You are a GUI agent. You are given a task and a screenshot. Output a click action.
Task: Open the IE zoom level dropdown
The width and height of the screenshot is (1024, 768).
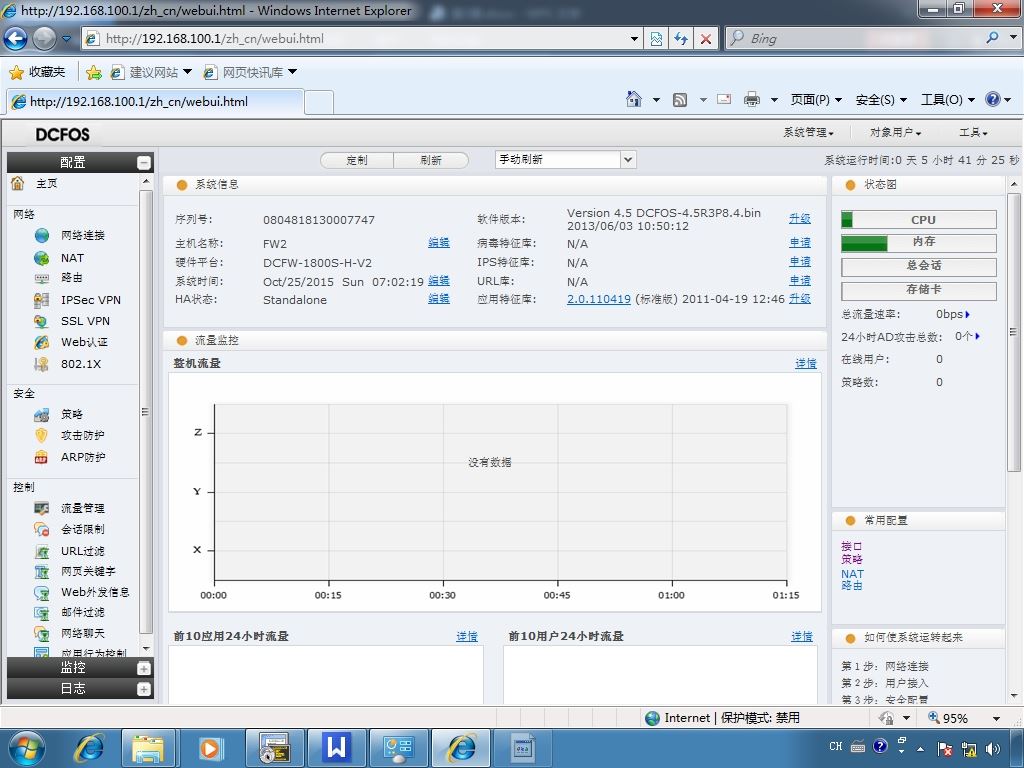point(997,718)
